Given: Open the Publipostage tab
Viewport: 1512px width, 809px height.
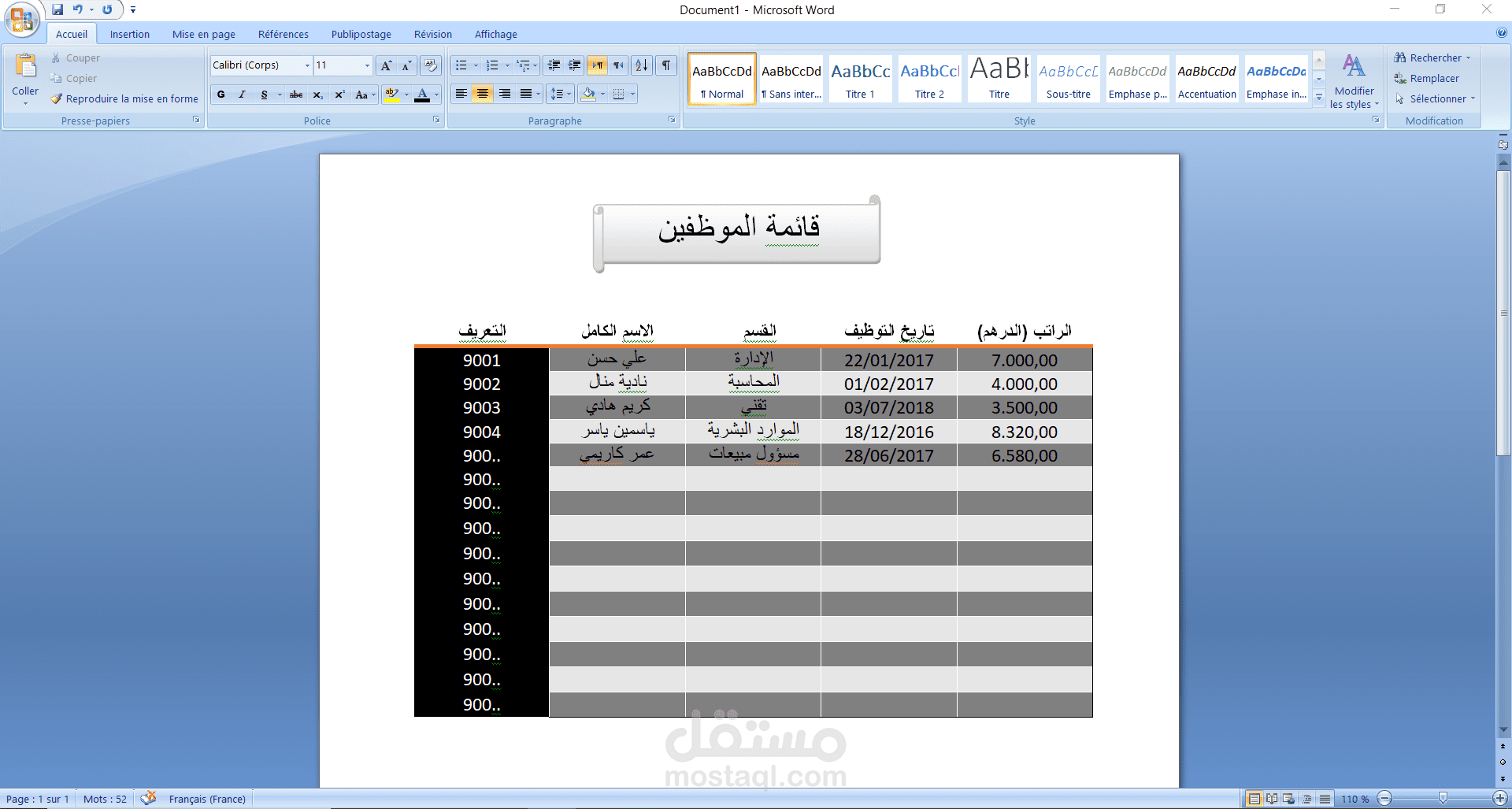Looking at the screenshot, I should point(361,34).
